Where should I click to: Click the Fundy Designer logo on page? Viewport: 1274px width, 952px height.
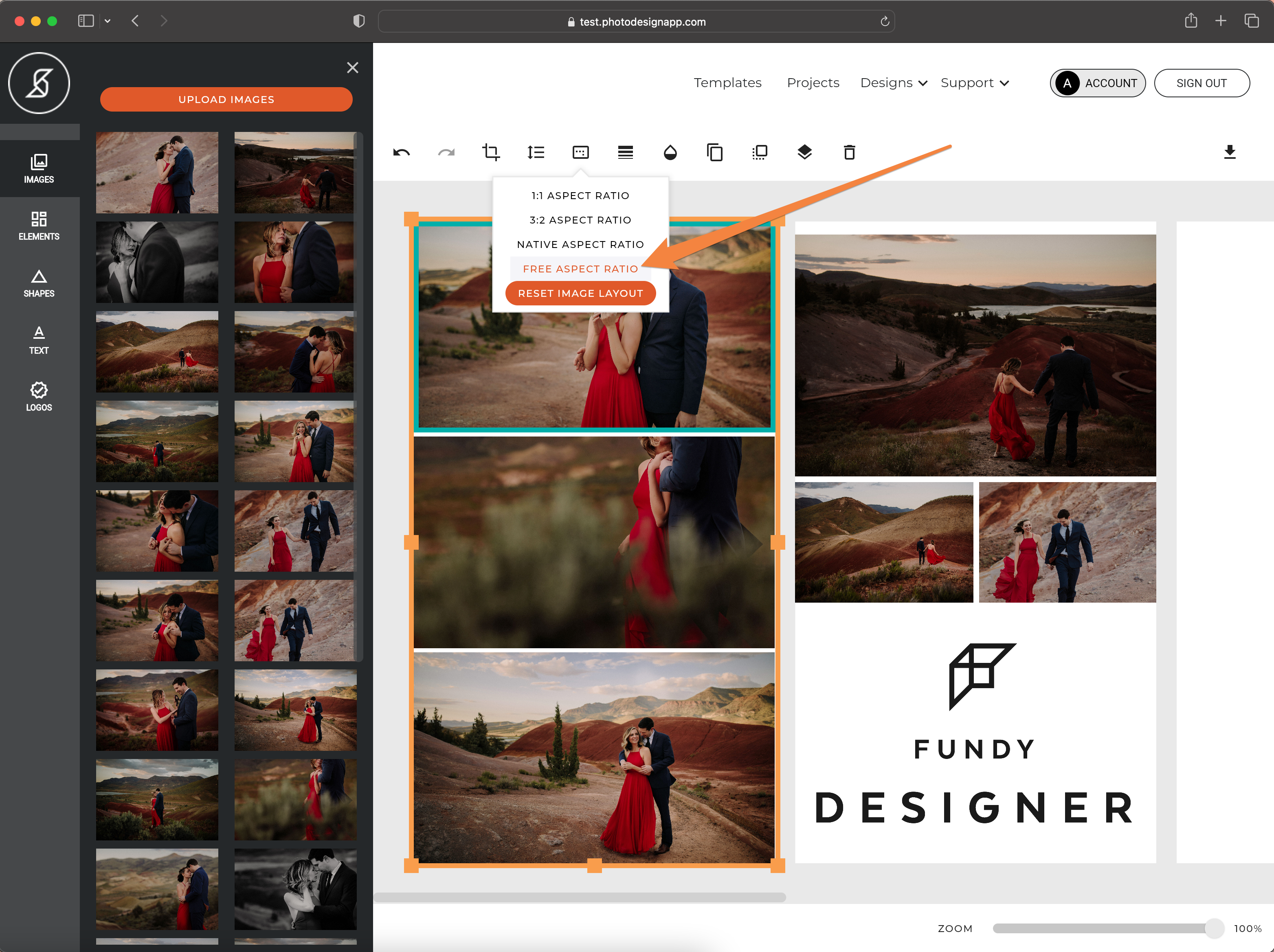pyautogui.click(x=975, y=733)
